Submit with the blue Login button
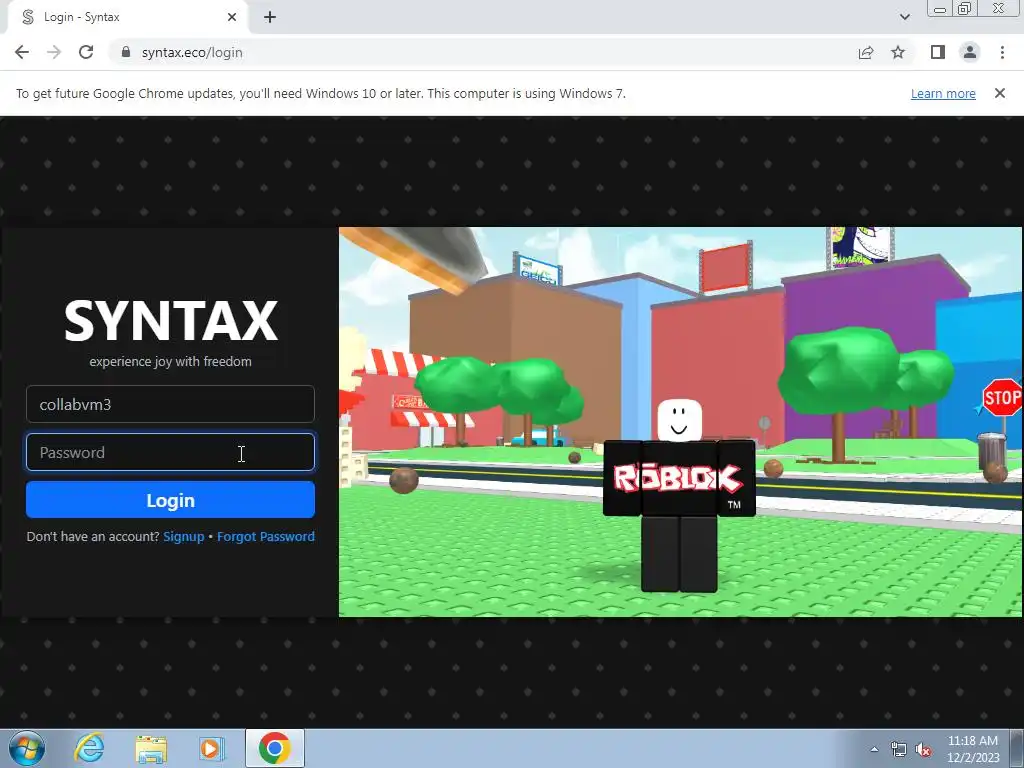The height and width of the screenshot is (768, 1024). click(x=170, y=500)
